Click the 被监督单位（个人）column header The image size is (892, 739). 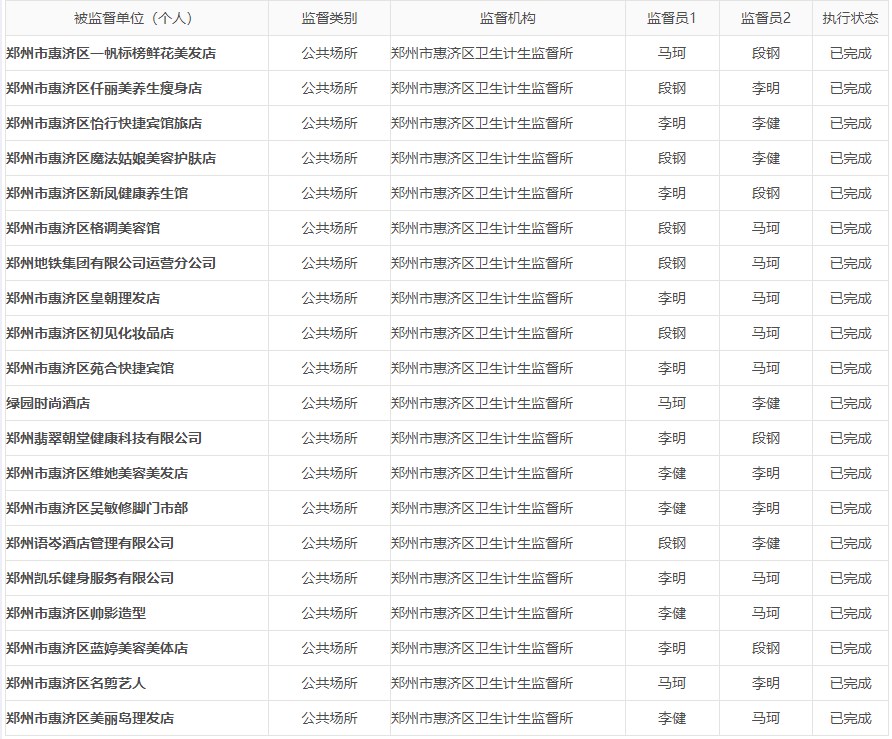(137, 18)
